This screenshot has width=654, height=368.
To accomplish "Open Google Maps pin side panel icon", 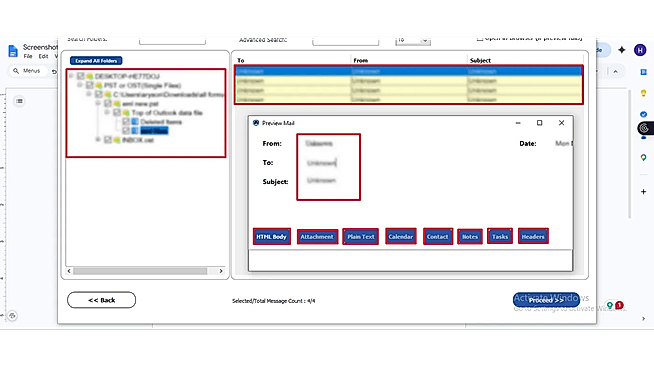I will tap(643, 157).
